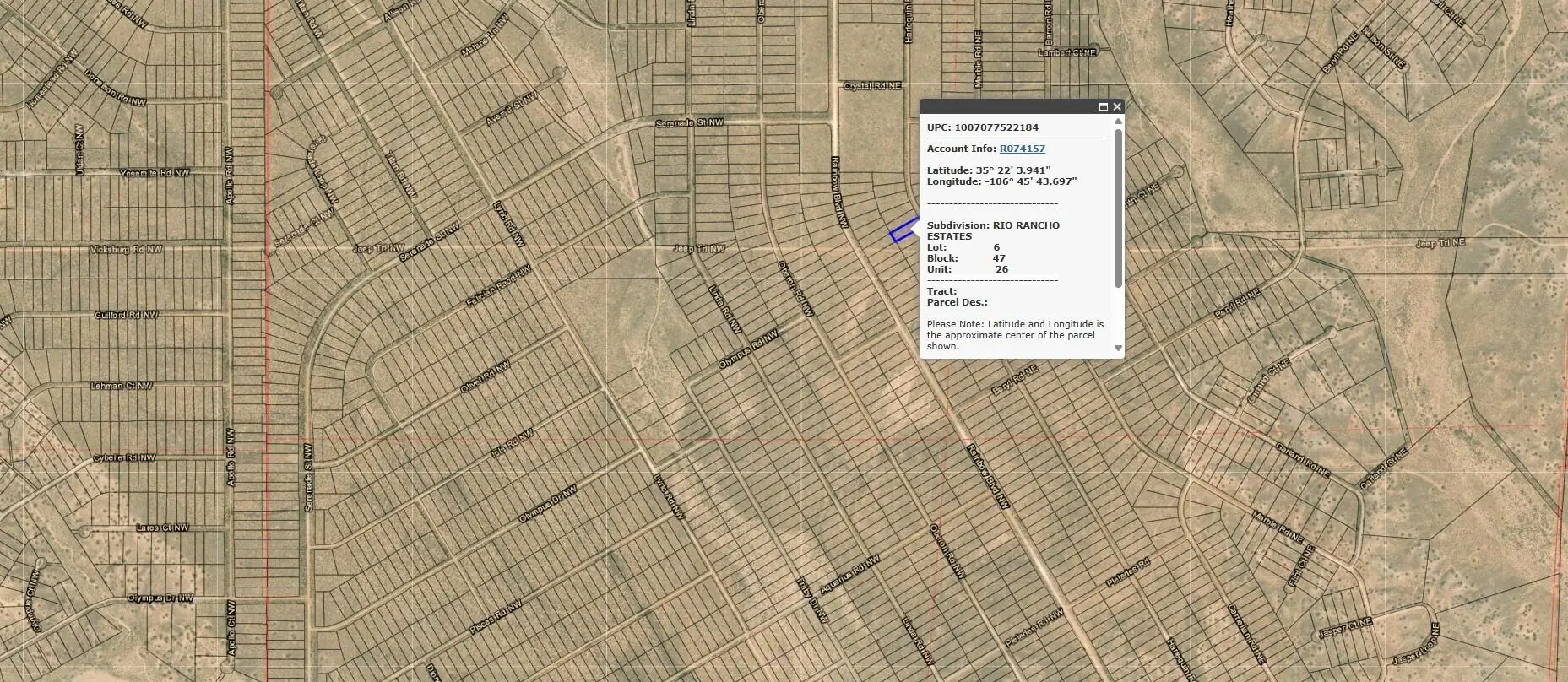Click the Subdivision RIO RANCHO ESTATES text
The image size is (1568, 682).
(x=993, y=230)
